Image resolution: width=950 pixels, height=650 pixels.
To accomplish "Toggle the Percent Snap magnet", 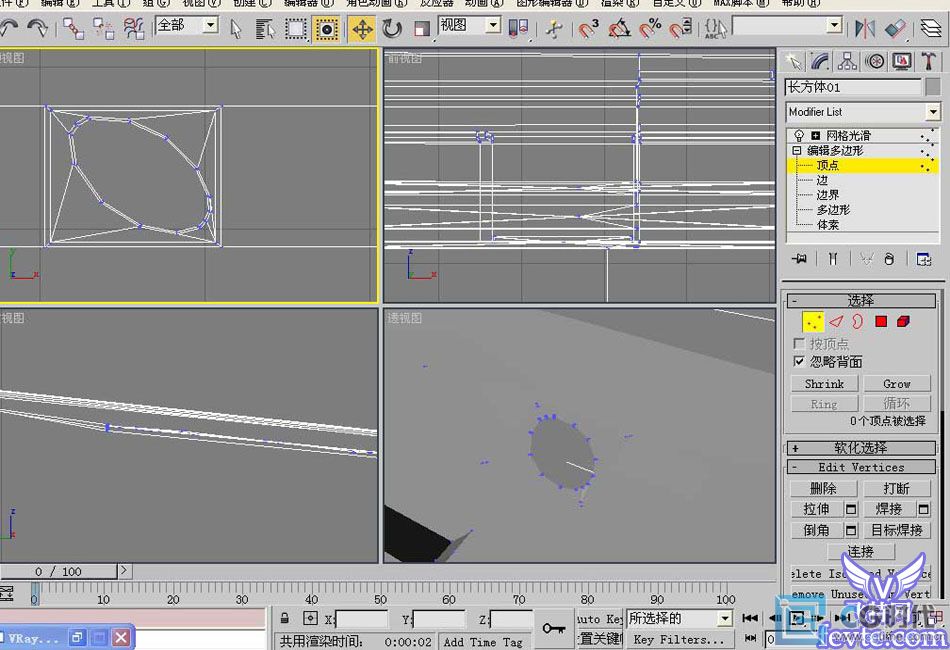I will coord(650,28).
